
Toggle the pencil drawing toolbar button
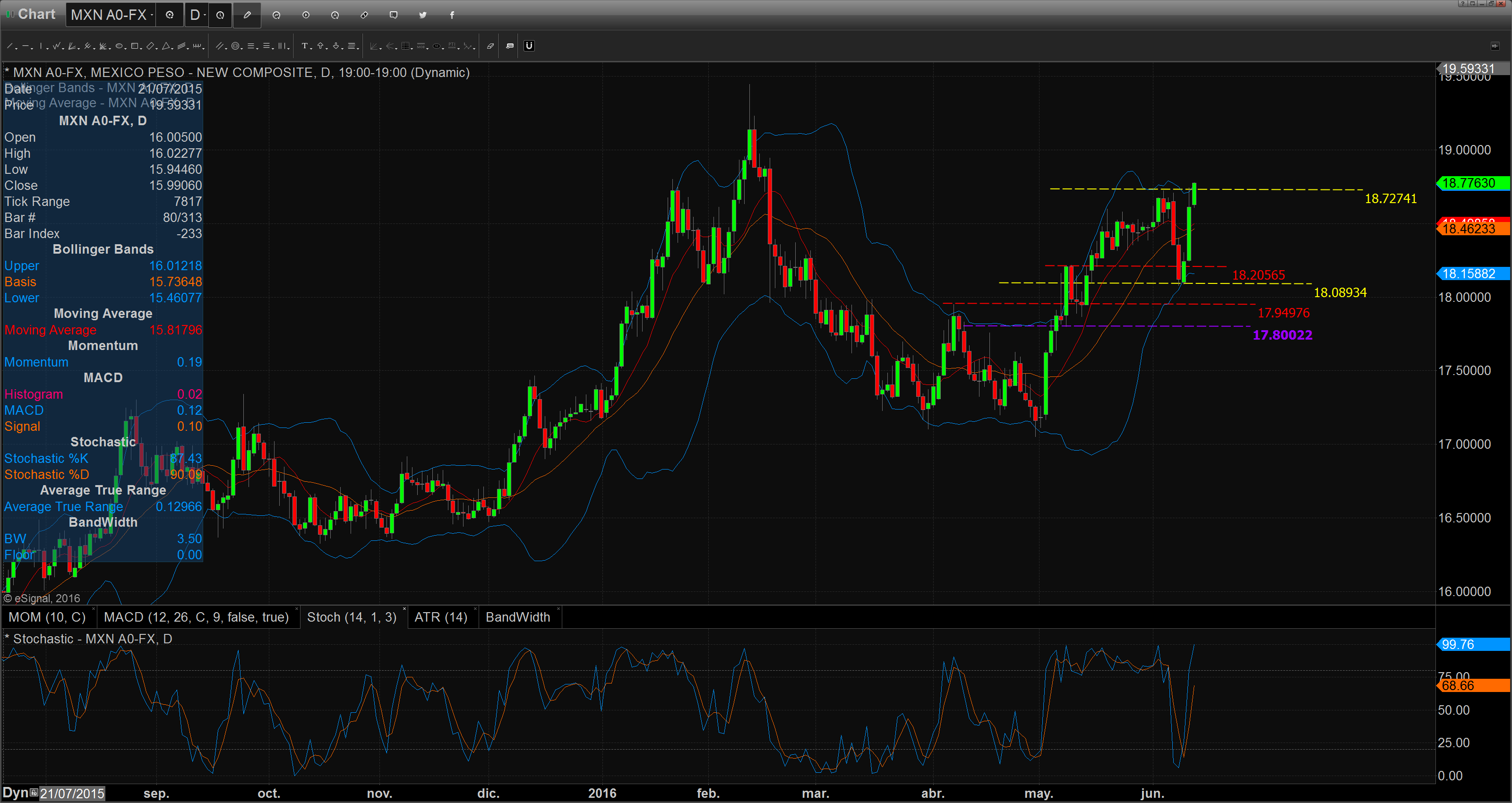[247, 15]
